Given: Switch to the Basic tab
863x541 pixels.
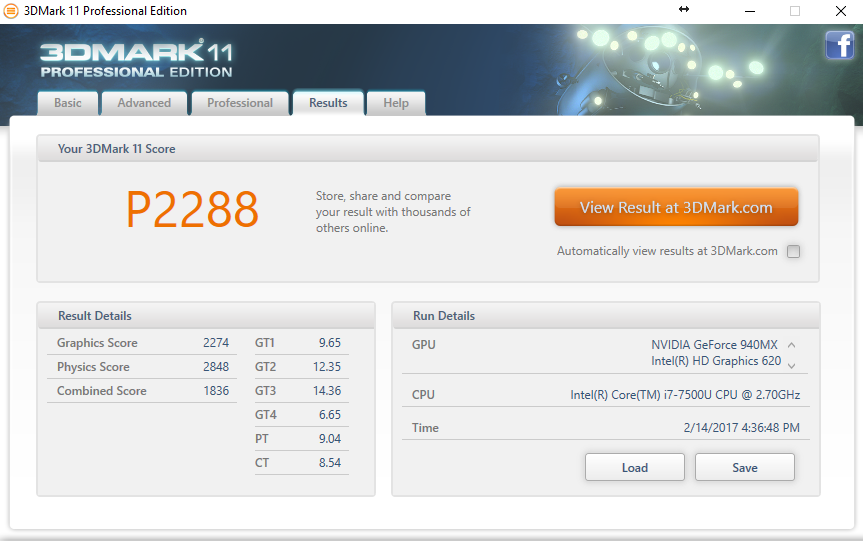Looking at the screenshot, I should click(68, 103).
